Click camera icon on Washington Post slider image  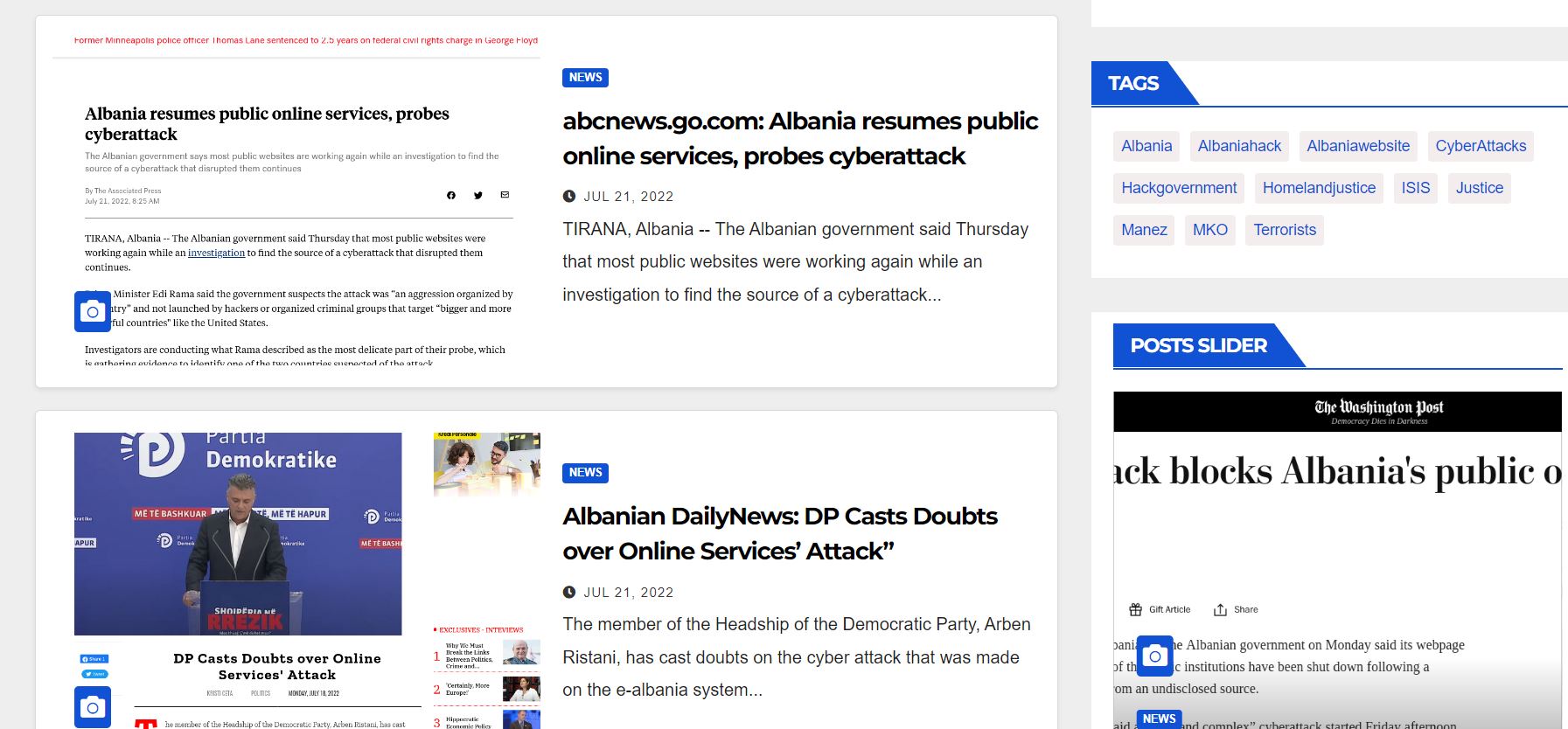click(1154, 656)
